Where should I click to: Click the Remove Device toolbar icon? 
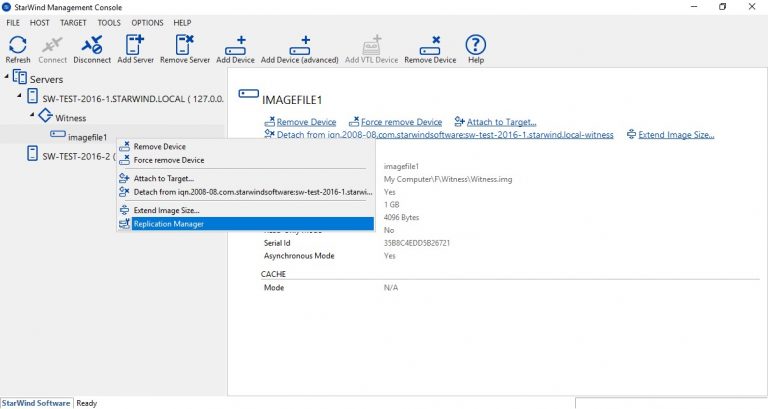(x=430, y=47)
